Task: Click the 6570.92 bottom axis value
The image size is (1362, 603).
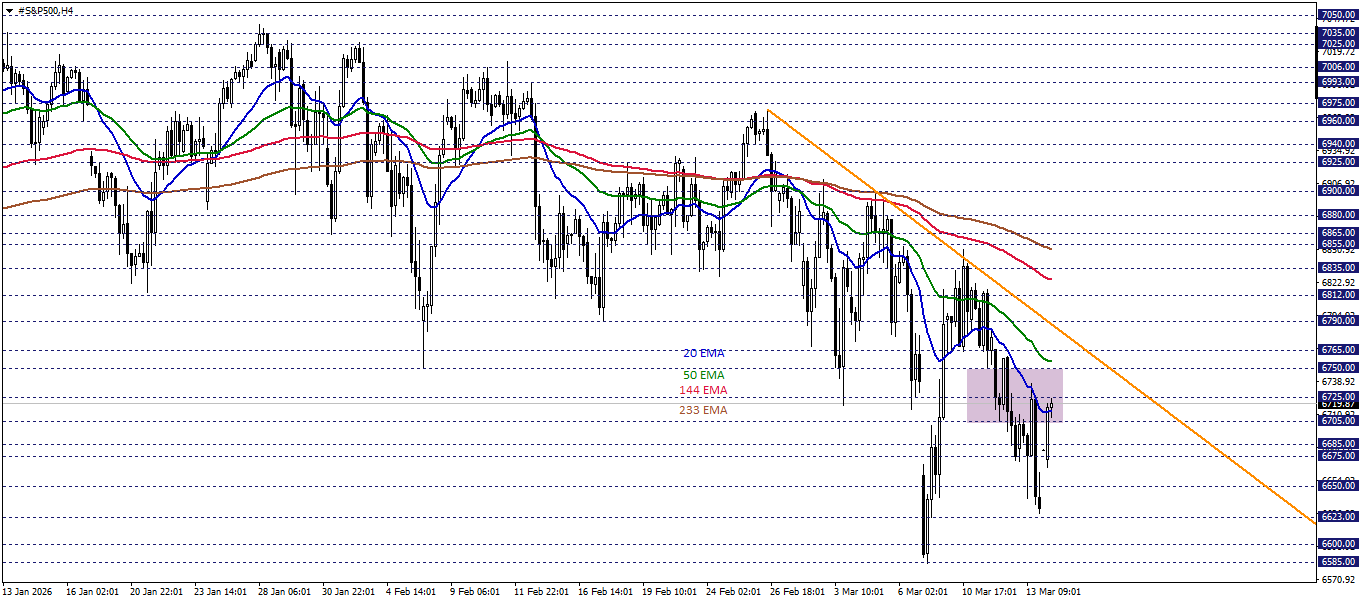Action: tap(1339, 577)
